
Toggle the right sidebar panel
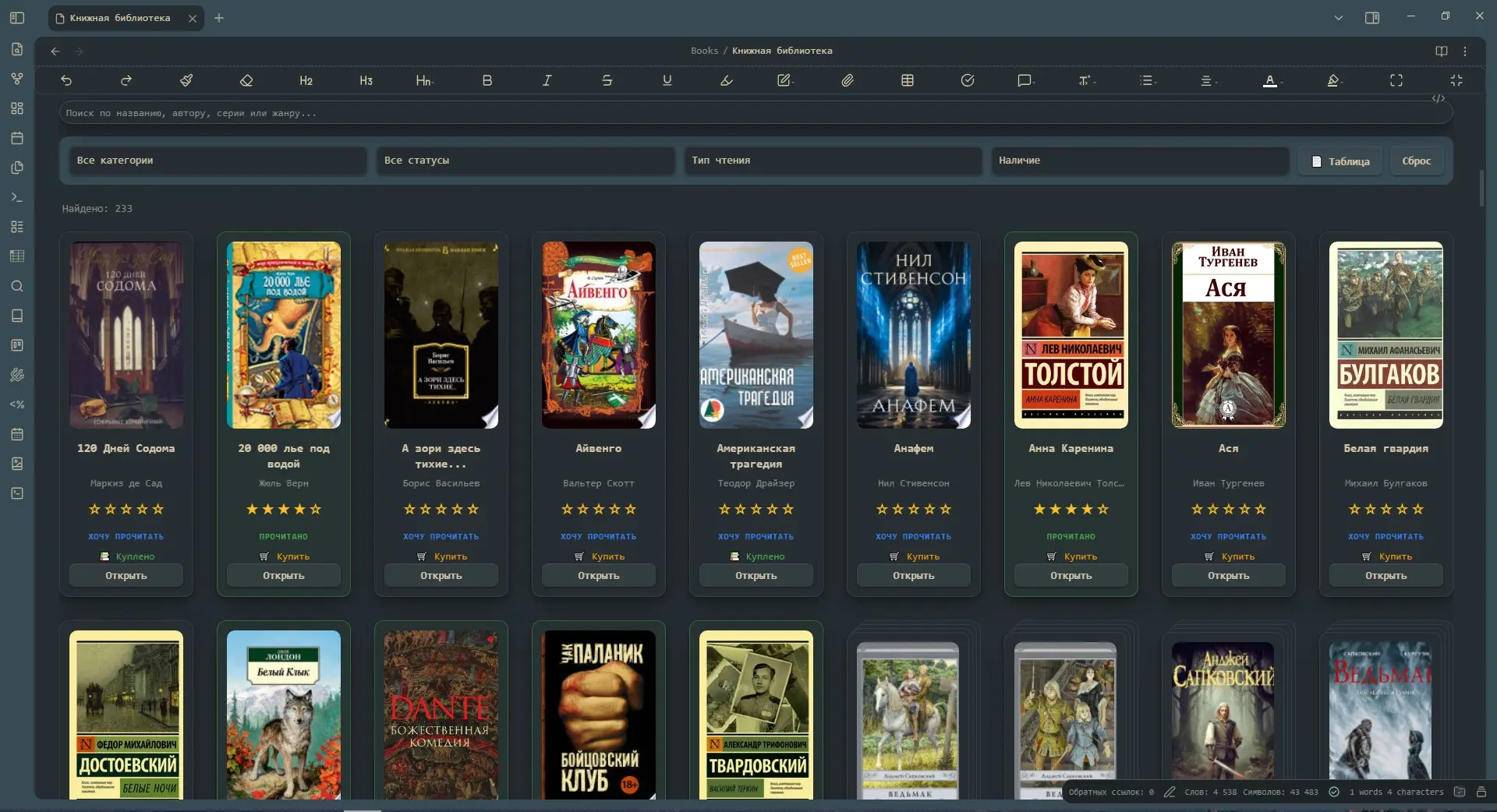pos(1372,17)
